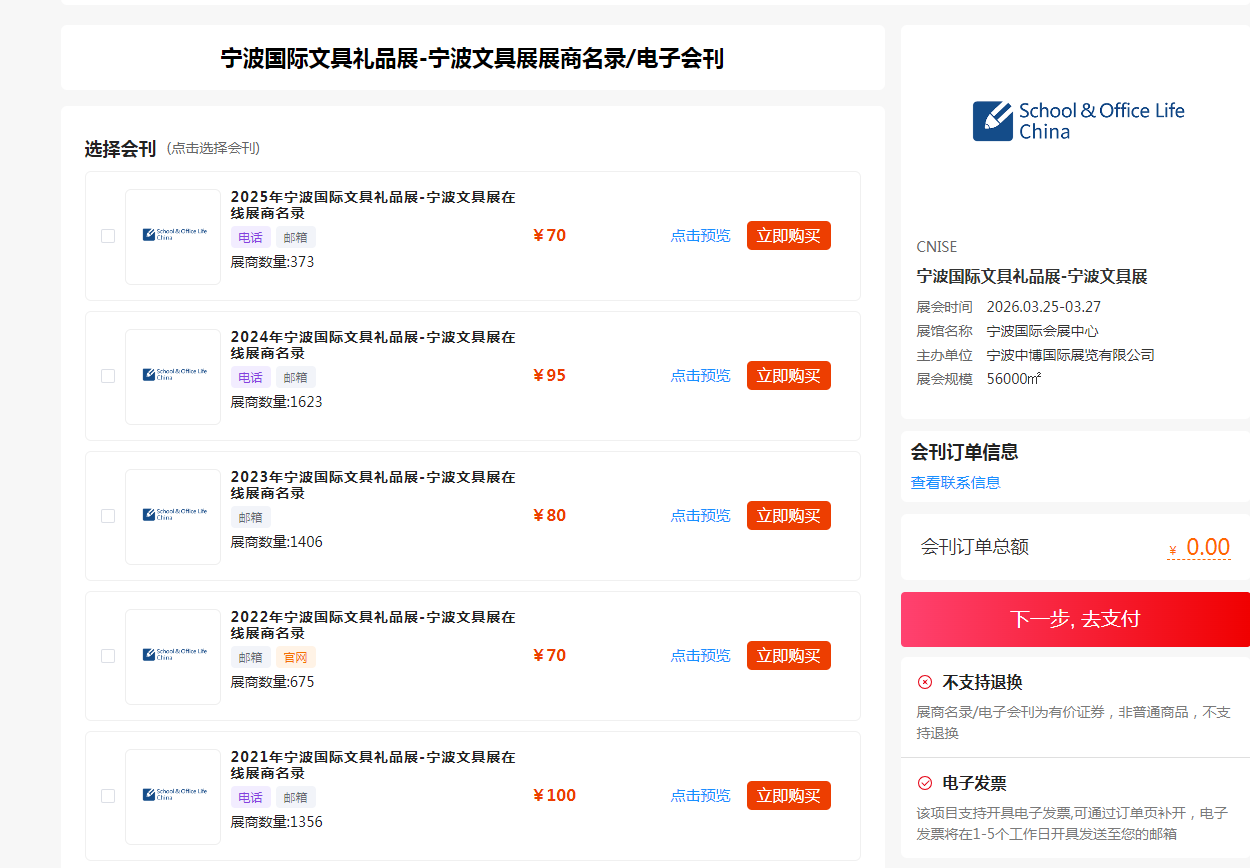Screen dimensions: 1250x868
Task: Click the 2023 directory logo thumbnail
Action: click(x=173, y=517)
